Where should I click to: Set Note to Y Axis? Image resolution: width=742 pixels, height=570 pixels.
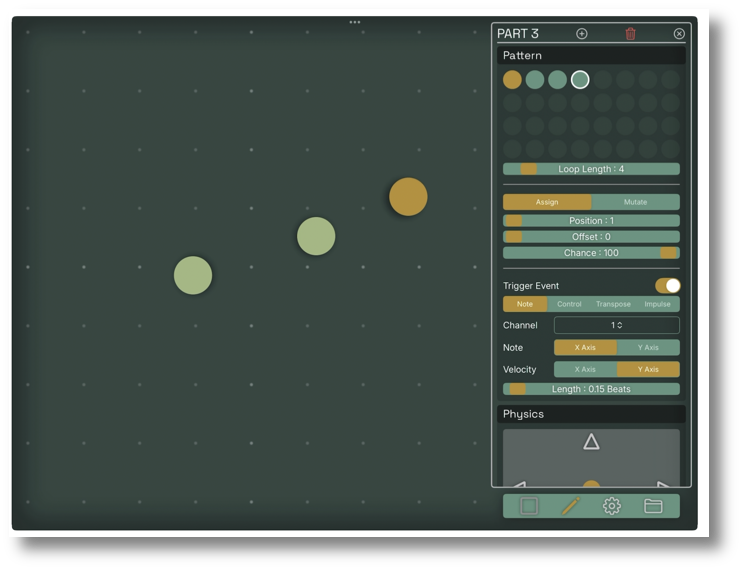(648, 347)
